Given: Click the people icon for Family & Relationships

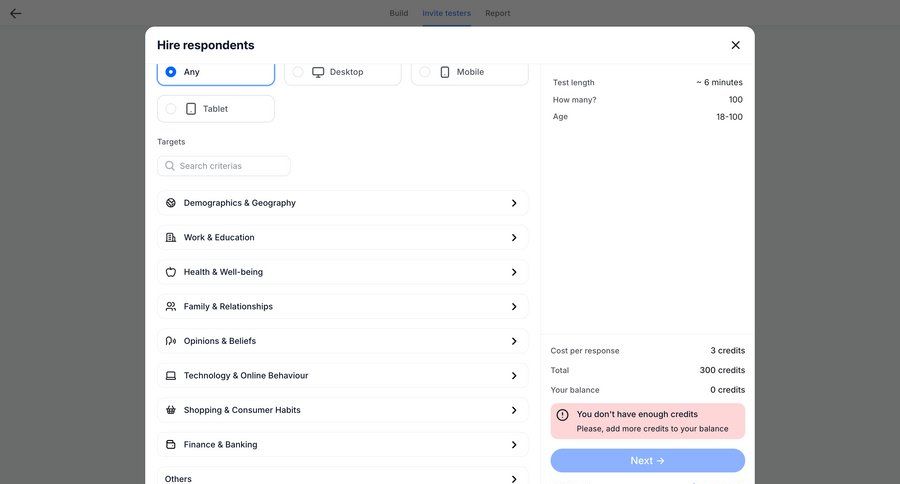Looking at the screenshot, I should coord(171,307).
